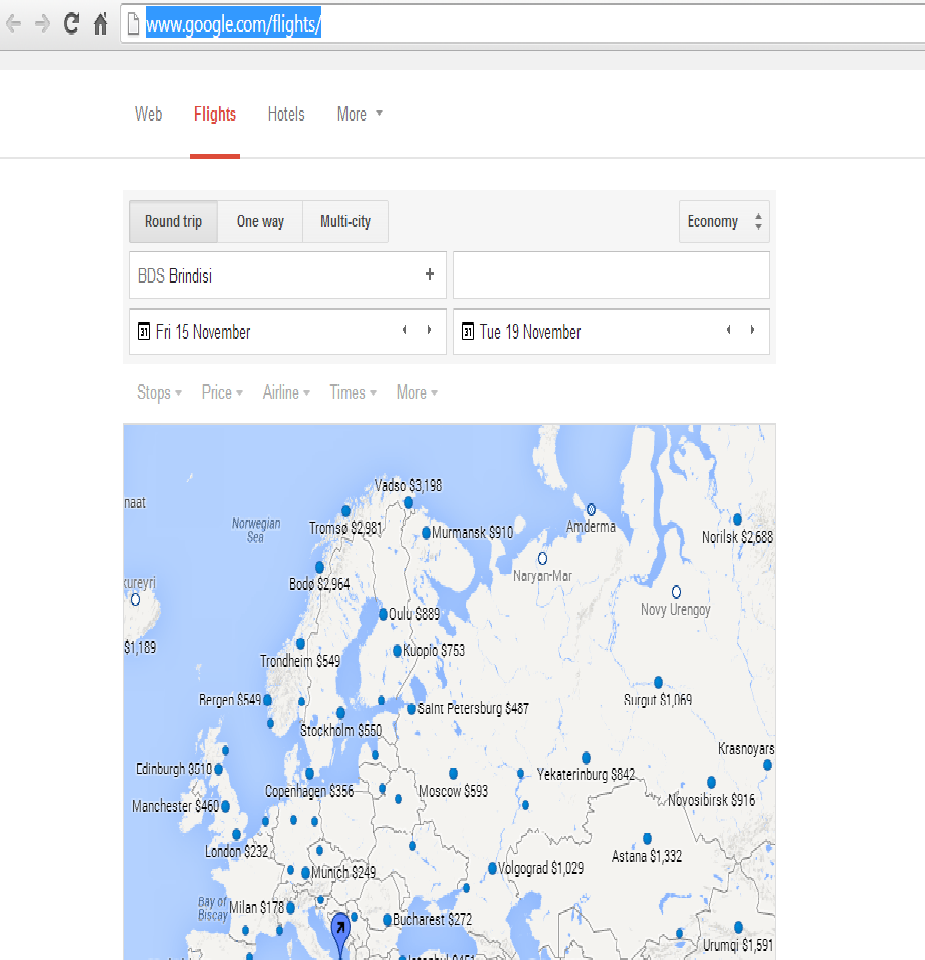
Task: Open the browser home page icon
Action: coord(100,24)
